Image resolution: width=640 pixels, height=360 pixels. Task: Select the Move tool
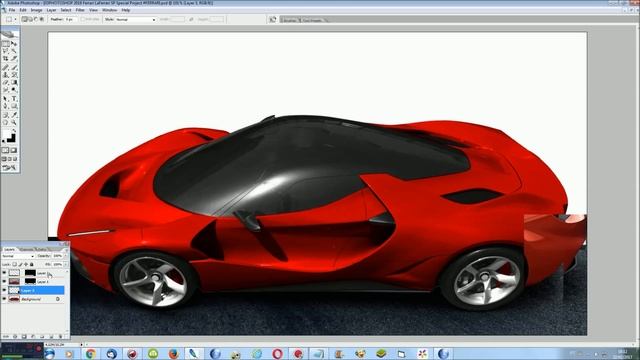pyautogui.click(x=14, y=43)
